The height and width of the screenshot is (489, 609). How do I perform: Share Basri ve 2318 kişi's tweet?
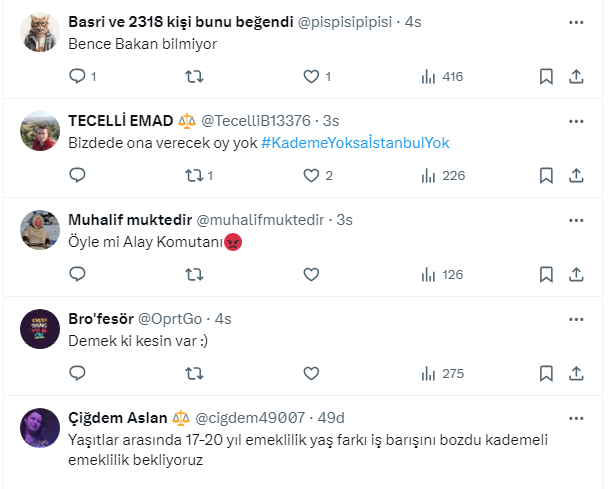pos(576,76)
